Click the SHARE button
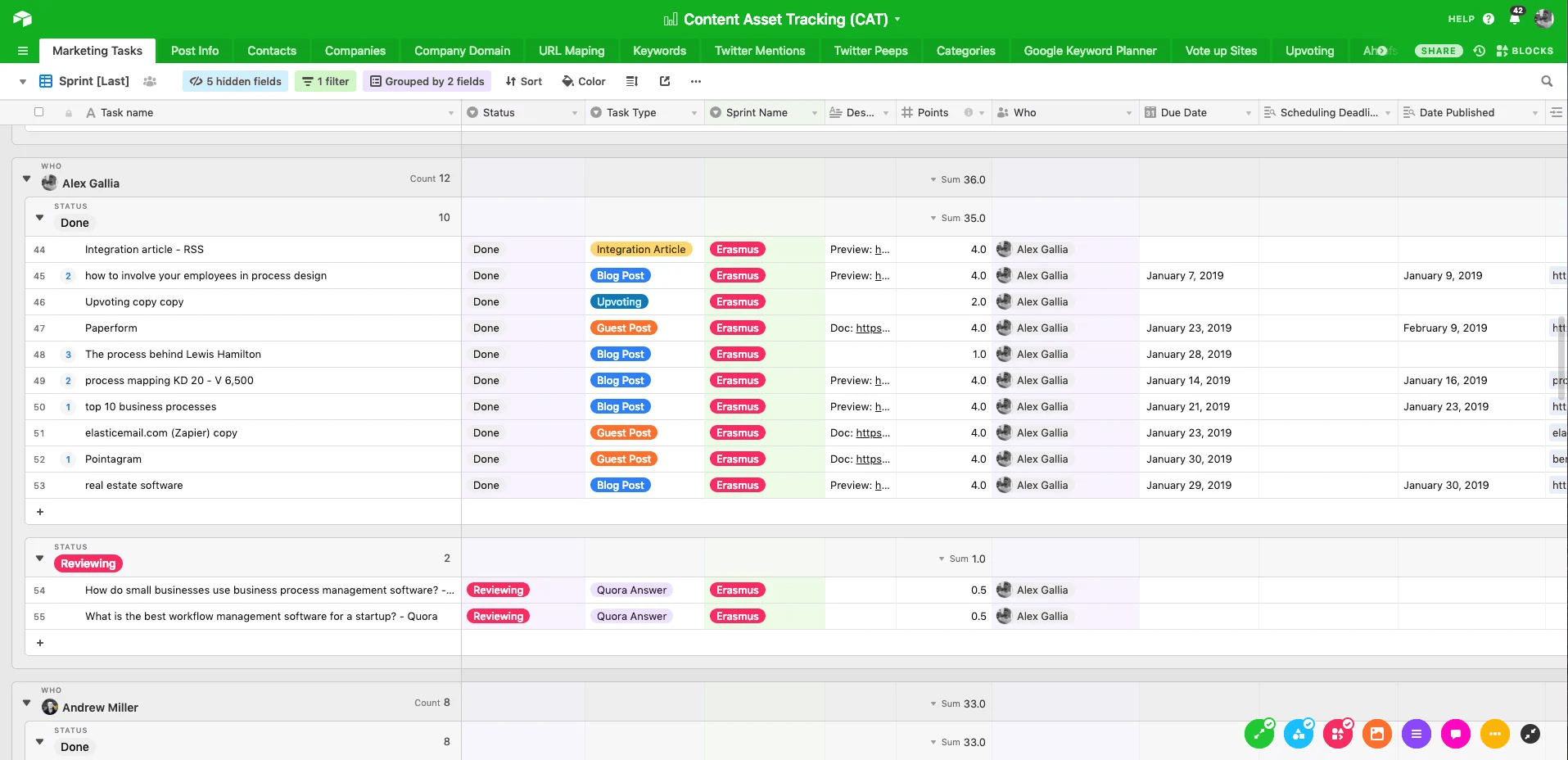This screenshot has height=760, width=1568. click(x=1438, y=50)
